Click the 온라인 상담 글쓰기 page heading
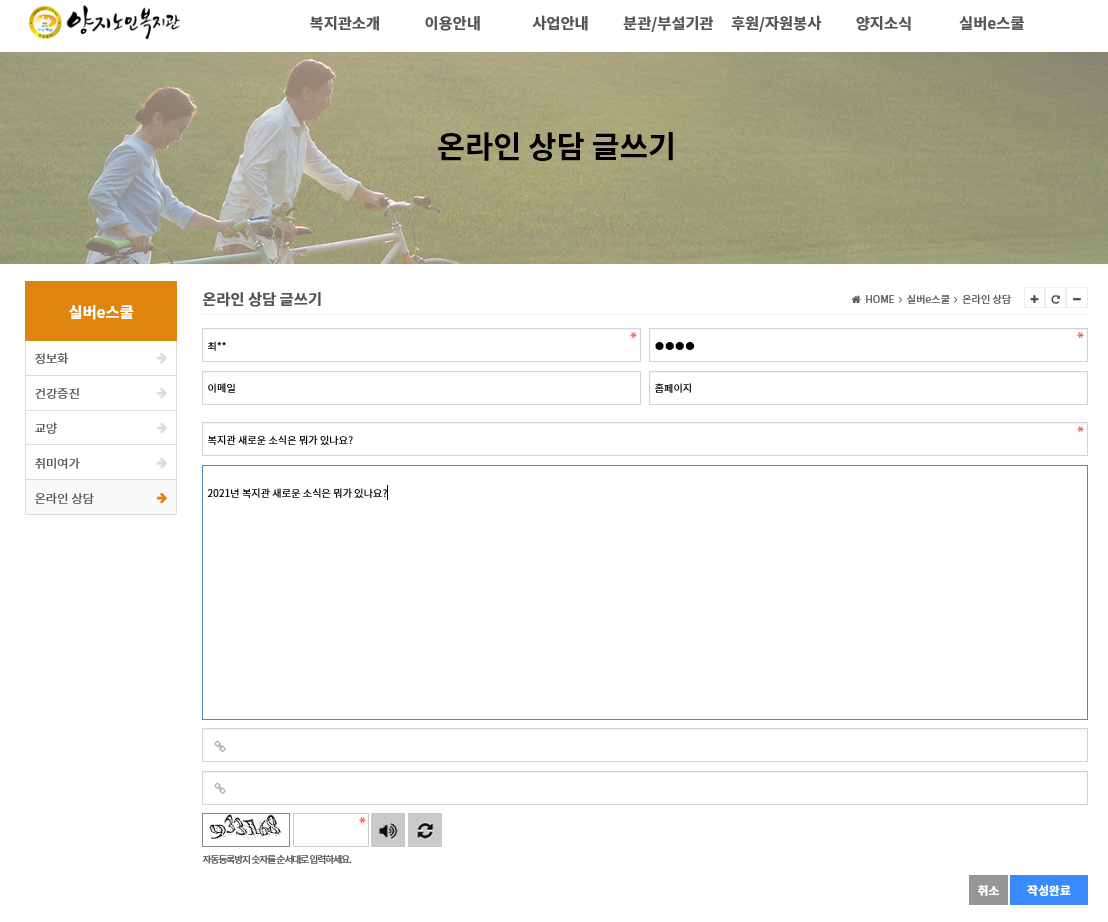 coord(262,299)
